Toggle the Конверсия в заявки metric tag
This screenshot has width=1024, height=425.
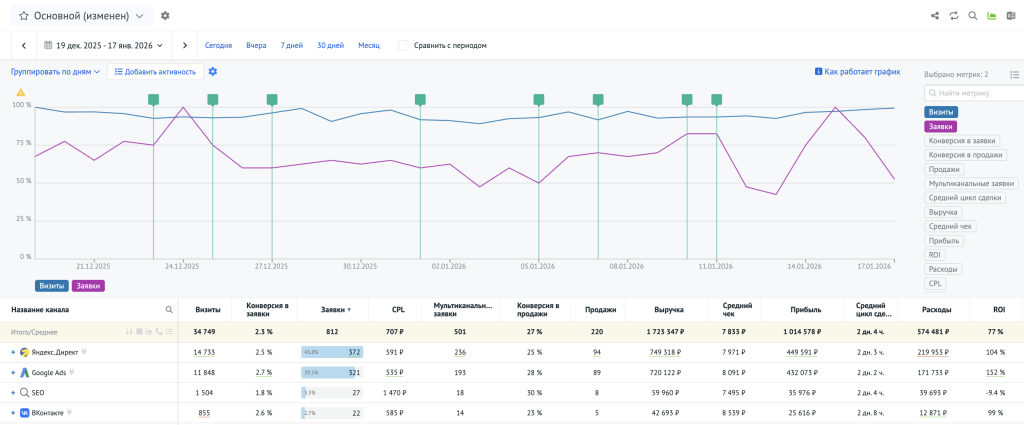click(x=961, y=141)
